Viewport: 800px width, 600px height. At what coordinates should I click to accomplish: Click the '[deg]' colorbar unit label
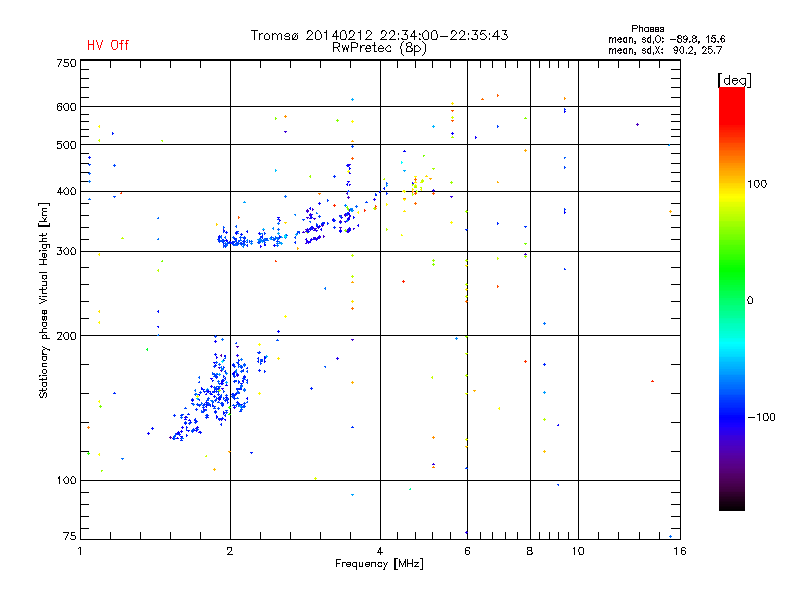coord(734,80)
